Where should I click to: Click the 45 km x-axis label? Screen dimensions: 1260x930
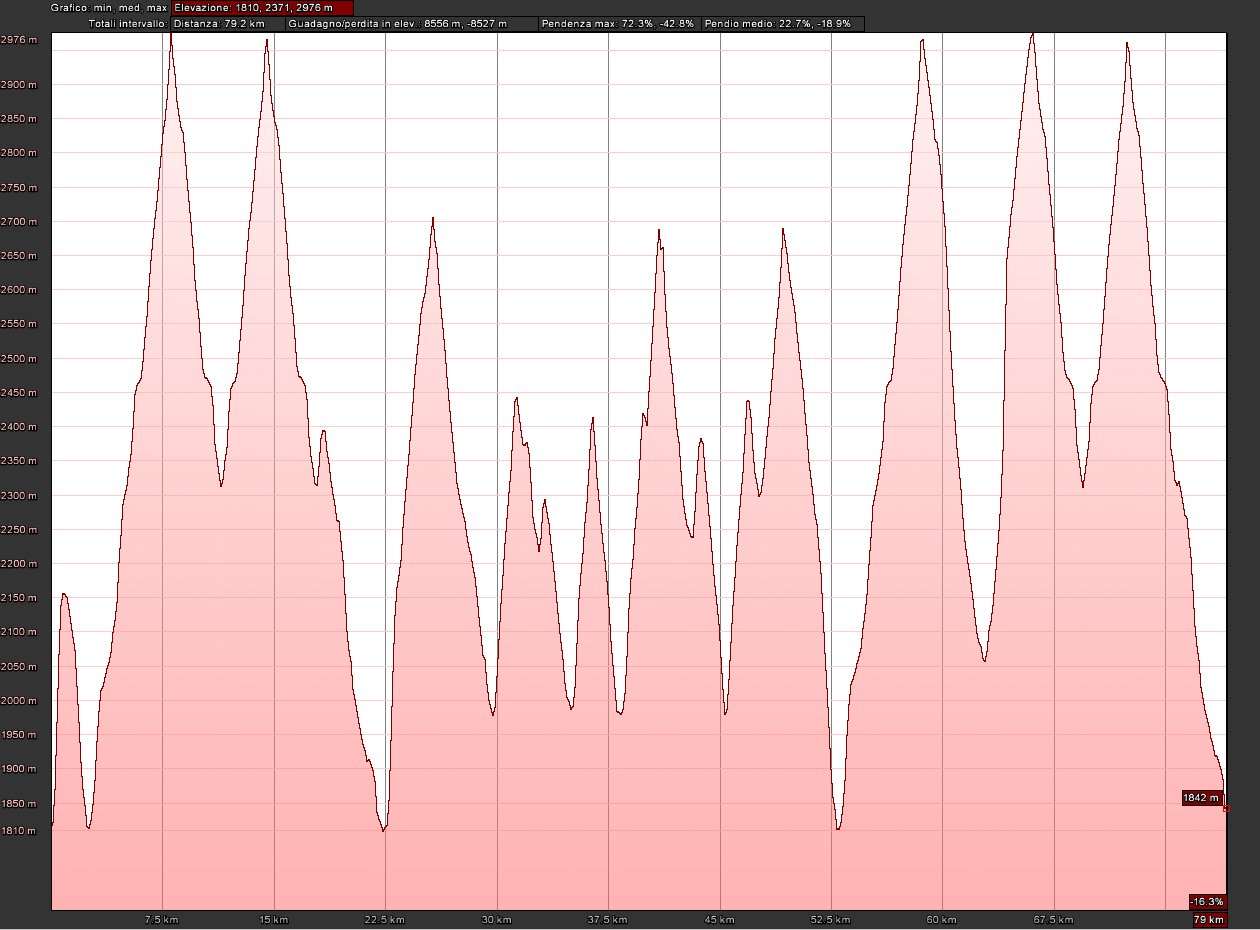pos(720,919)
